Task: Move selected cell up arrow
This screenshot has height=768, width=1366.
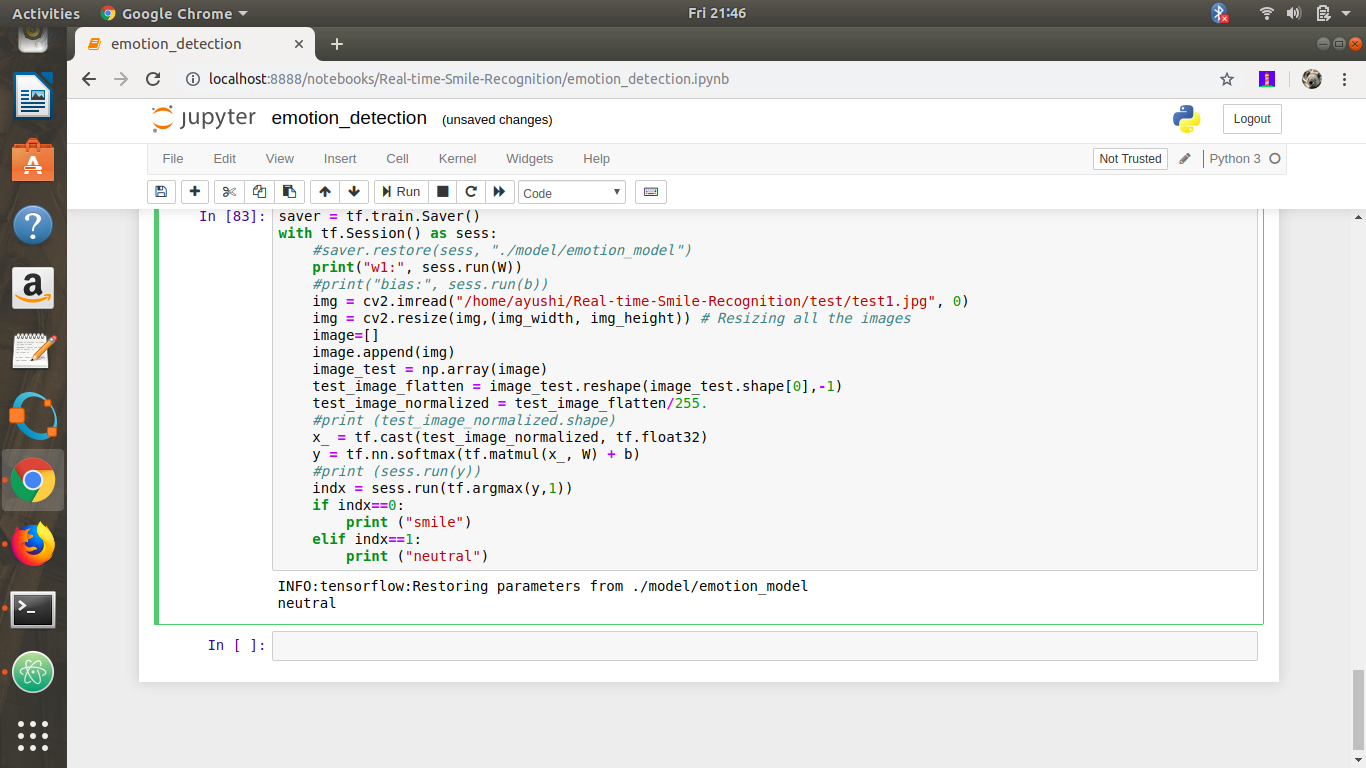Action: click(x=324, y=192)
